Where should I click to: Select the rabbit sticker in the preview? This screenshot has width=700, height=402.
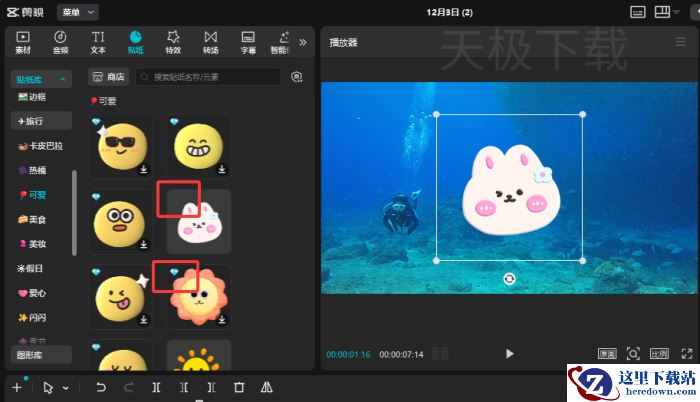[511, 190]
